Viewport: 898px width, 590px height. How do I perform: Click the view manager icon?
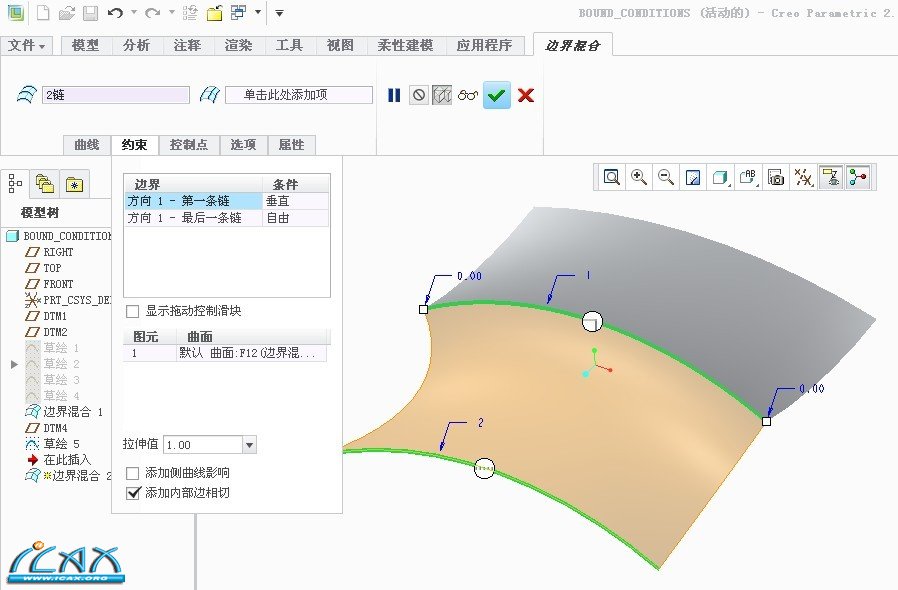coord(775,177)
